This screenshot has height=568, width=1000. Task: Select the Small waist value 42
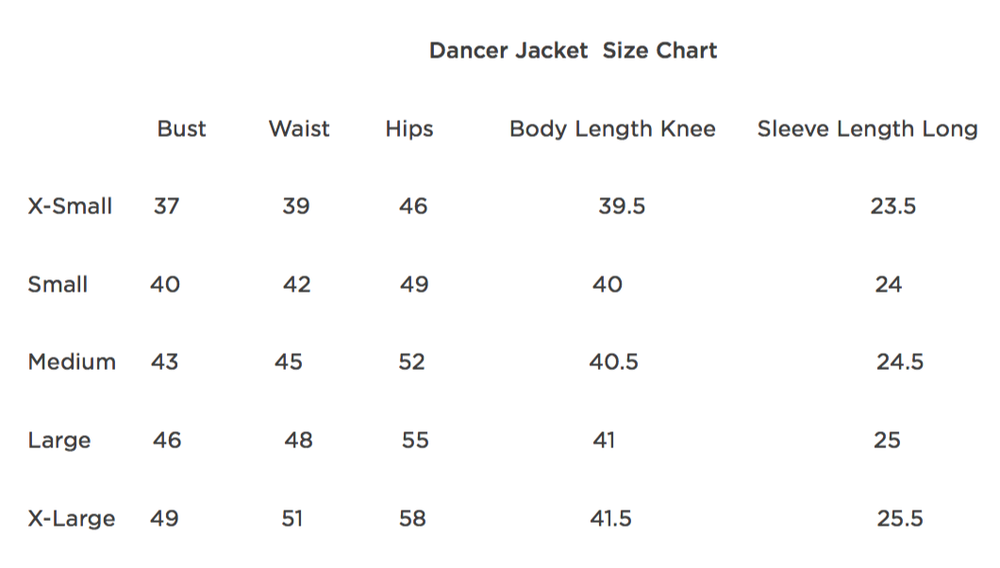pos(297,285)
